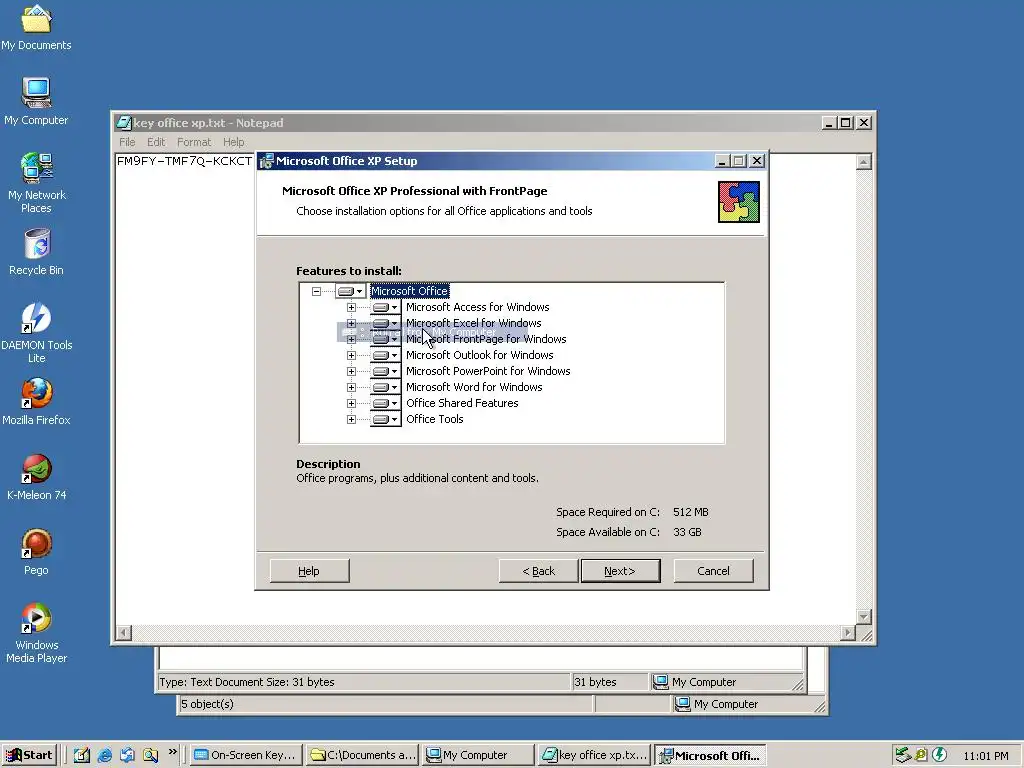Open install option dropdown for Outlook

[x=385, y=355]
